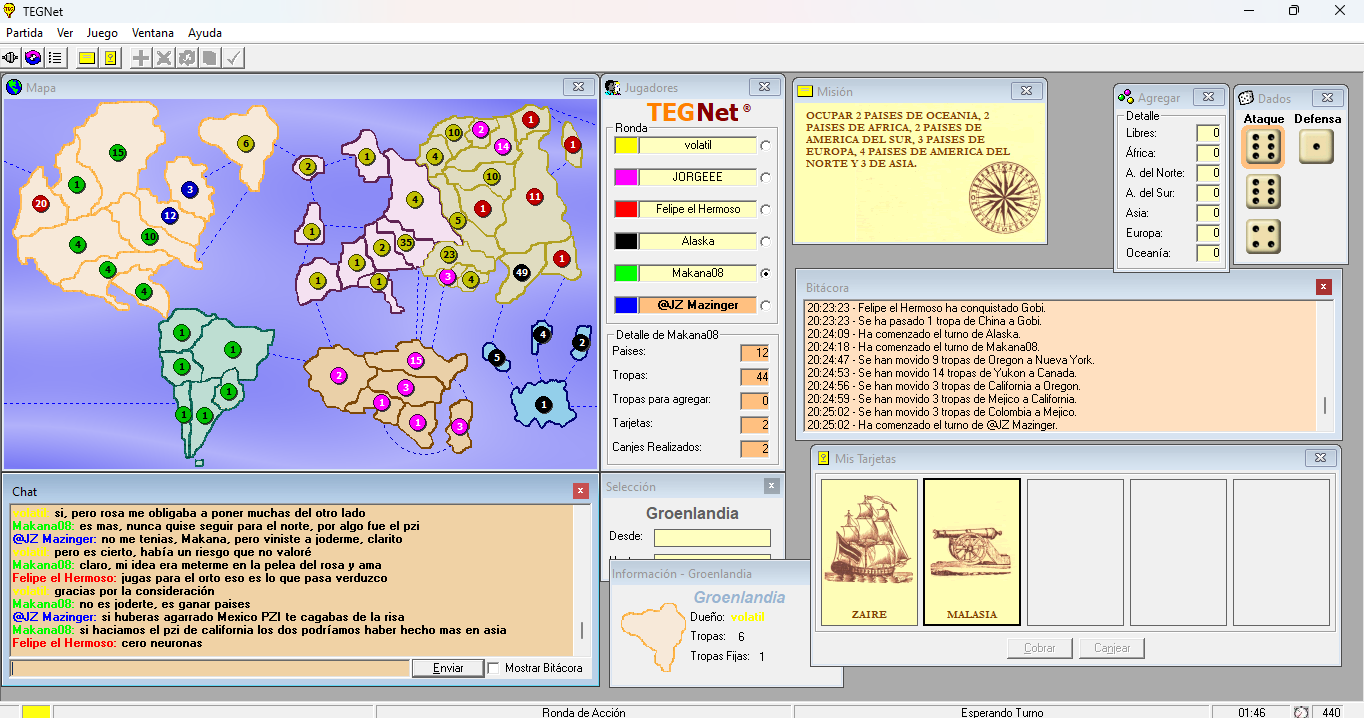Click the volatil player name button
Screen dimensions: 1364x718
click(698, 145)
